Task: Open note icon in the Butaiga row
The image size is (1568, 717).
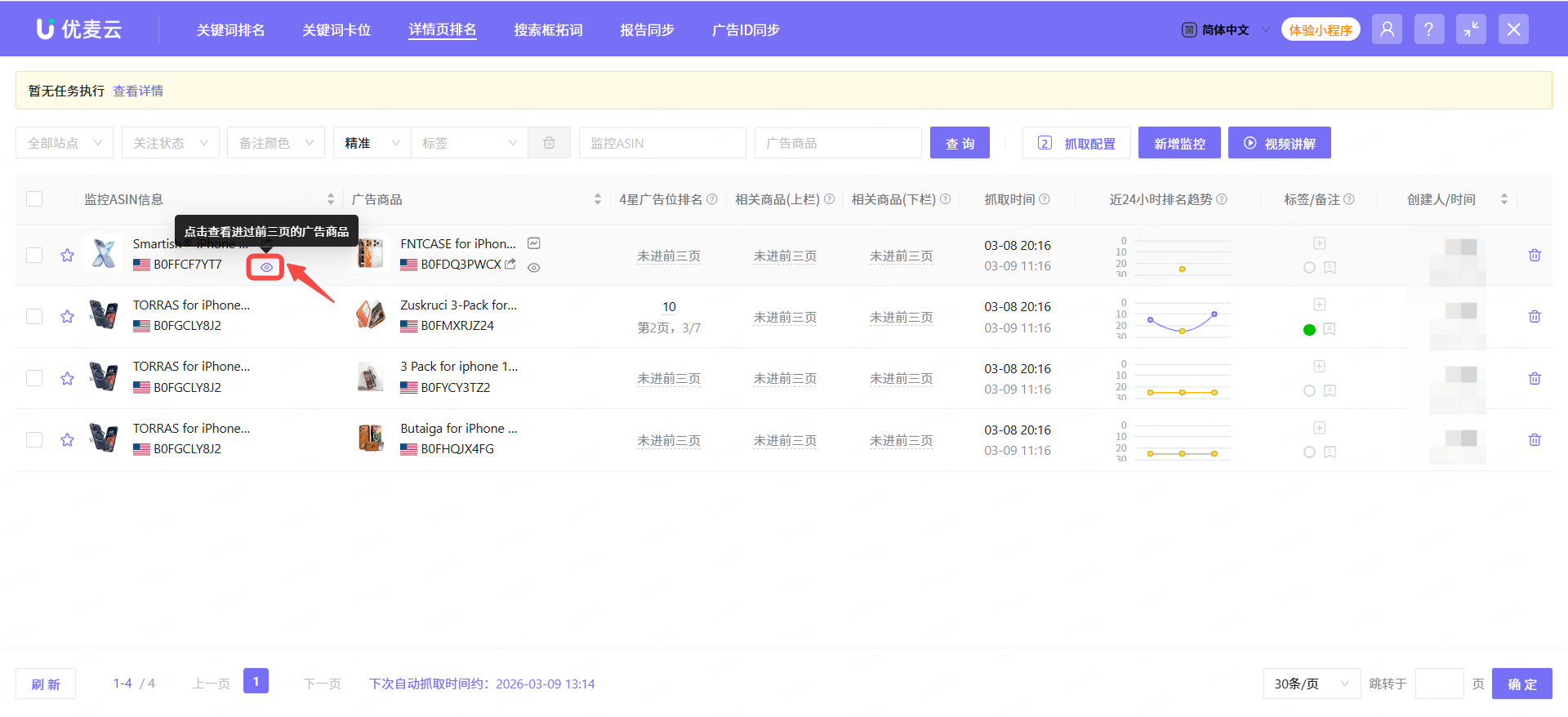Action: [1330, 452]
